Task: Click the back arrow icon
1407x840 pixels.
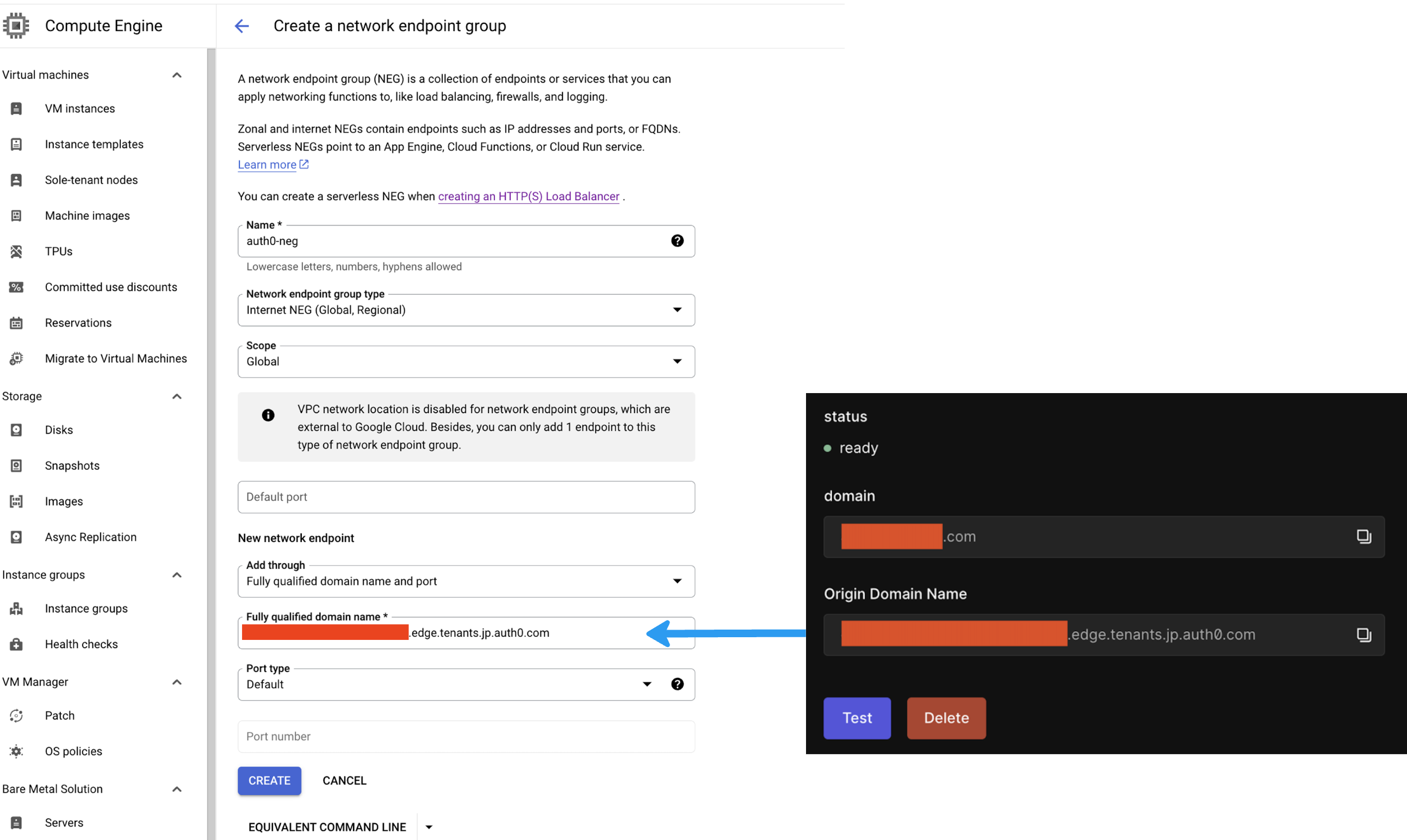Action: (x=242, y=26)
